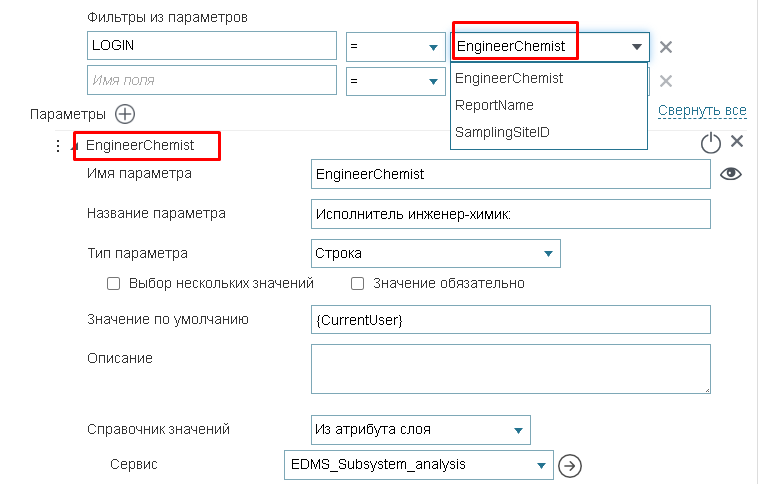
Task: Open the EDMS_Subsystem_analysis service dropdown
Action: click(x=418, y=464)
